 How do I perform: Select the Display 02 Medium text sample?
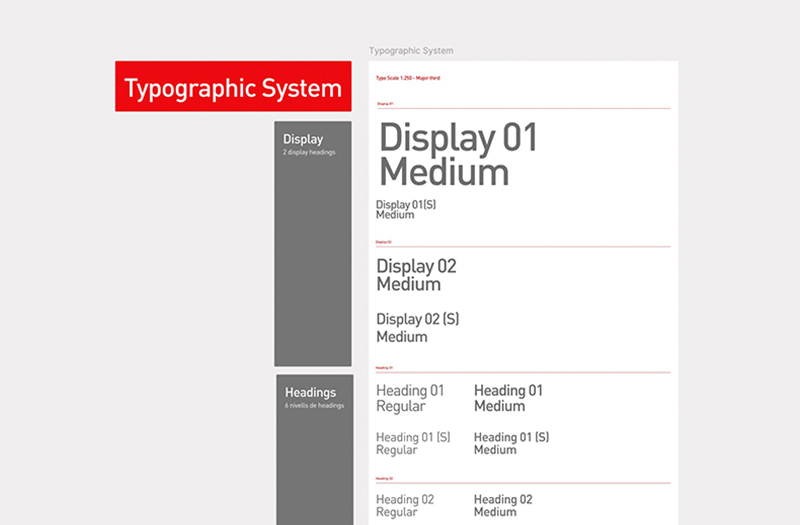(x=416, y=275)
